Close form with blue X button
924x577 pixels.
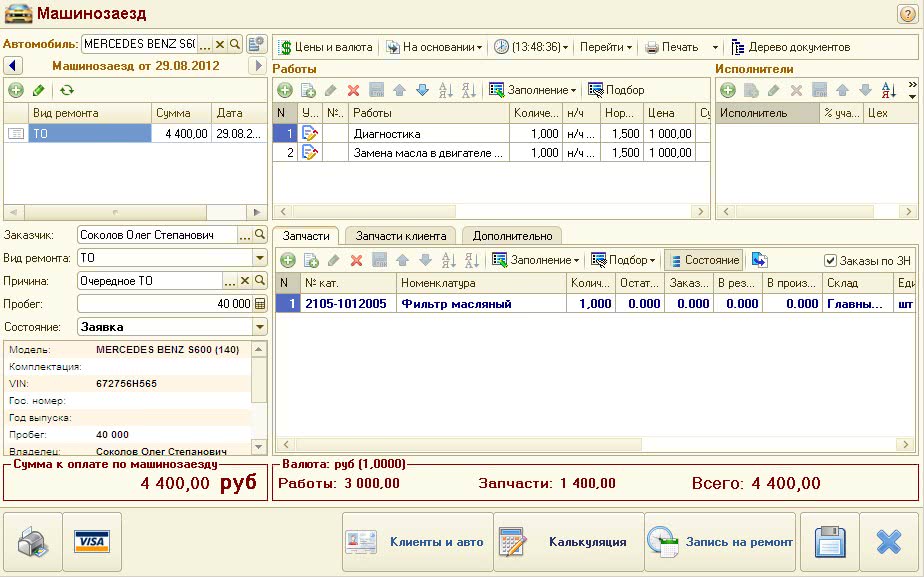[x=889, y=542]
